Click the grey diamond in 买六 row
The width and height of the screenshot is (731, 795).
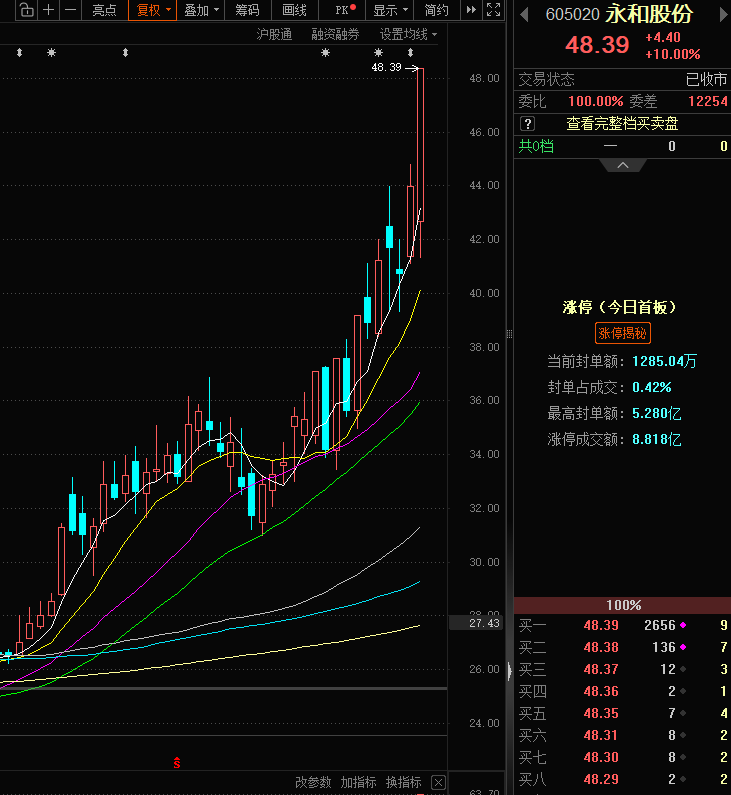[x=683, y=735]
